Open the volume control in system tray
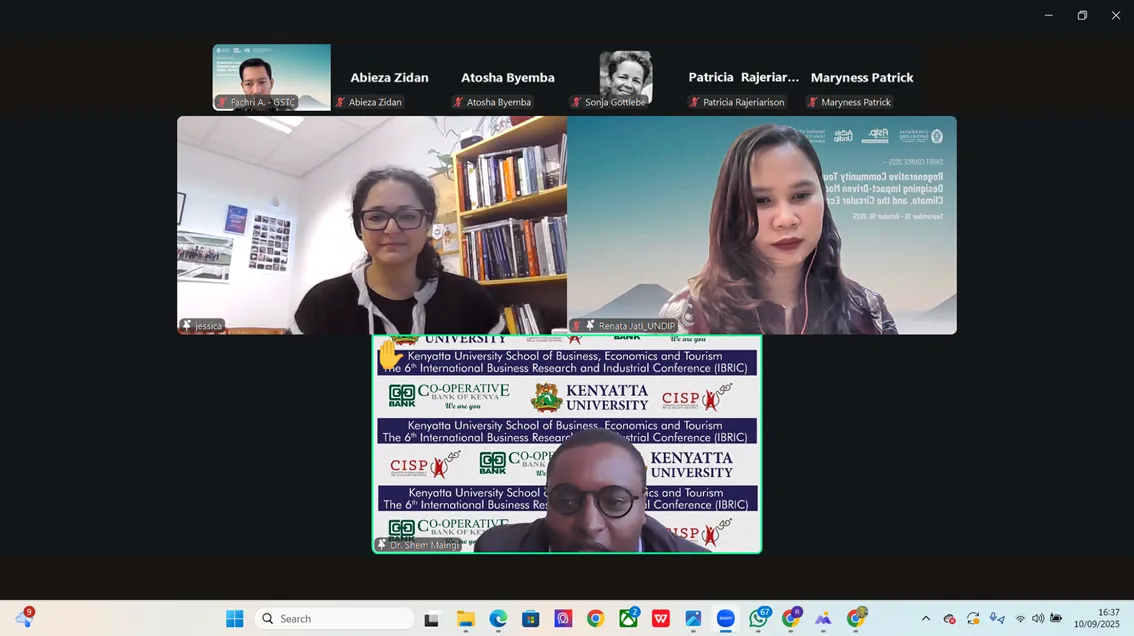 pyautogui.click(x=1038, y=619)
